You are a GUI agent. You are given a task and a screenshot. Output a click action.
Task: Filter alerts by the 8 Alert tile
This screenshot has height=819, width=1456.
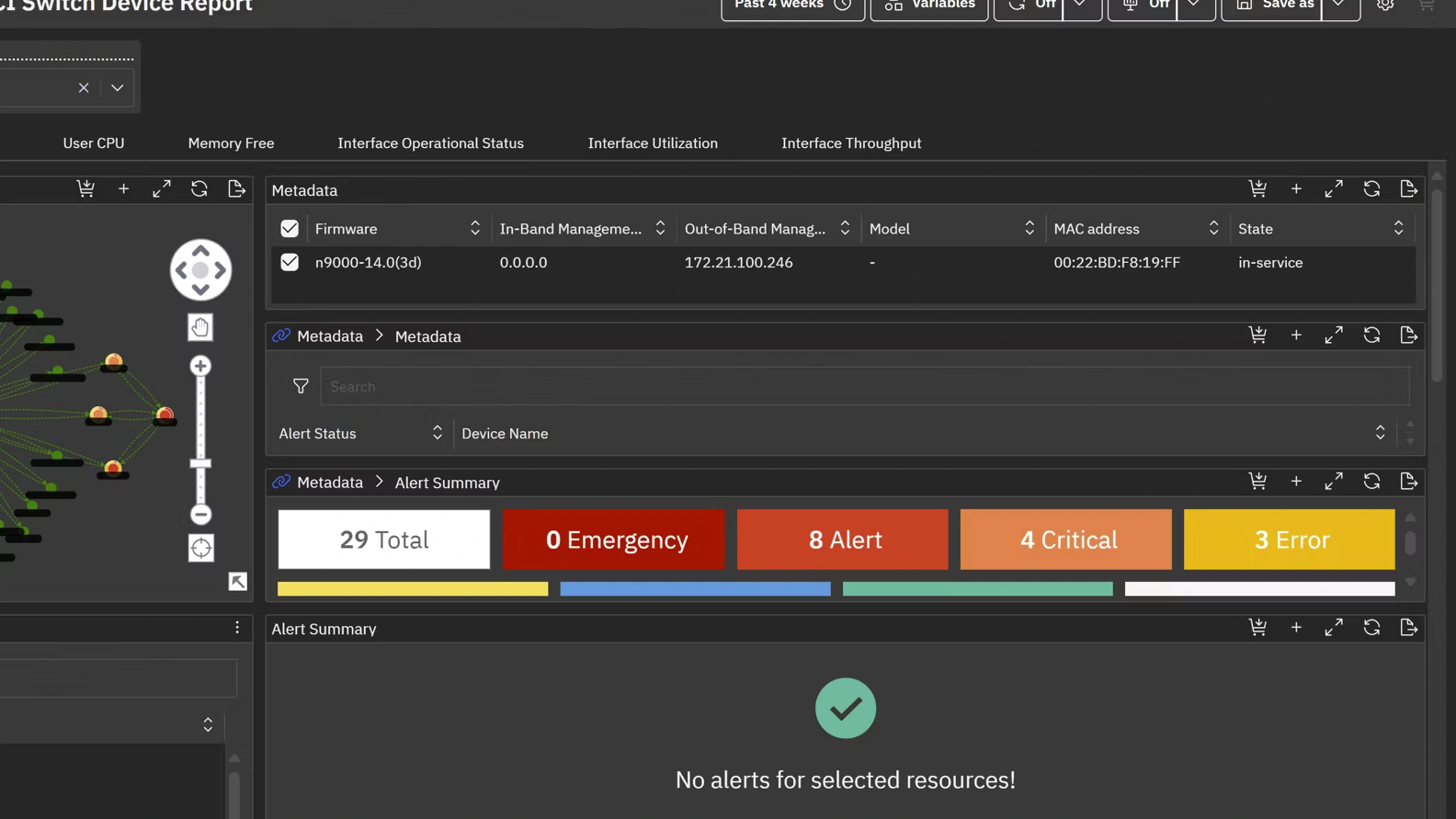point(842,540)
